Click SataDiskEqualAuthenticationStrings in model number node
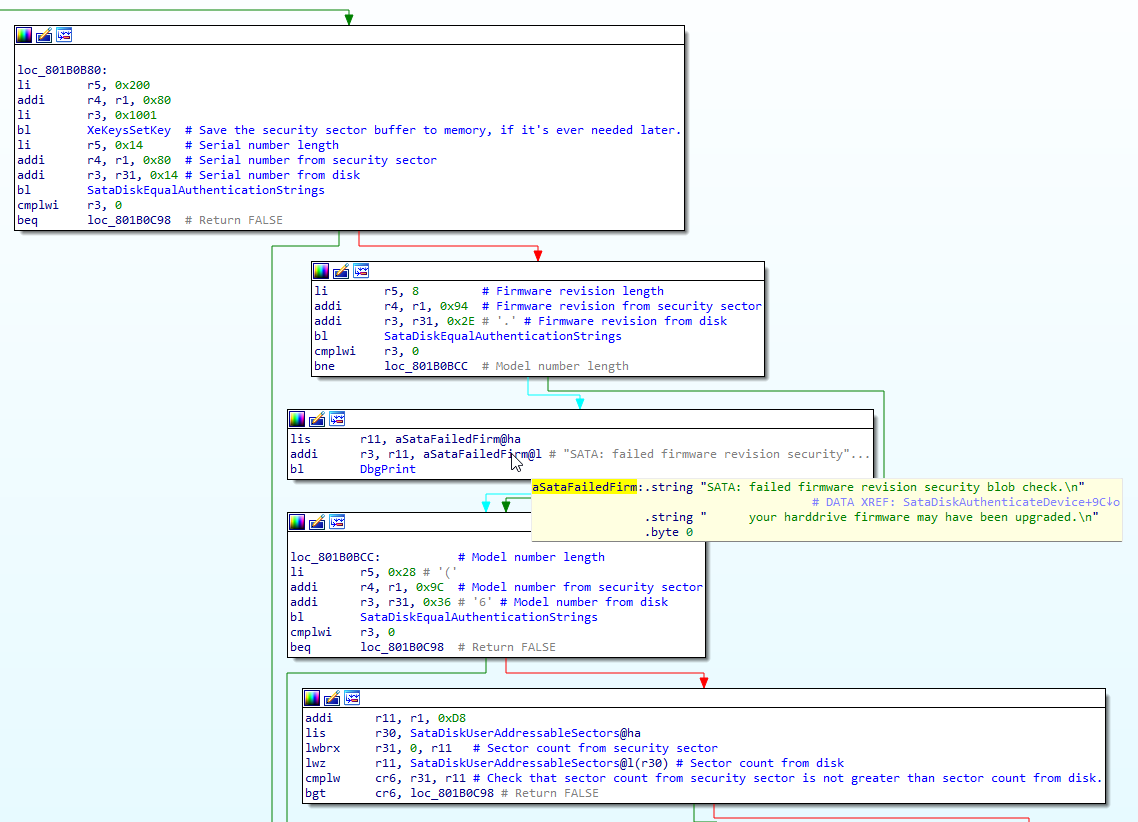The width and height of the screenshot is (1138, 822). coord(478,617)
